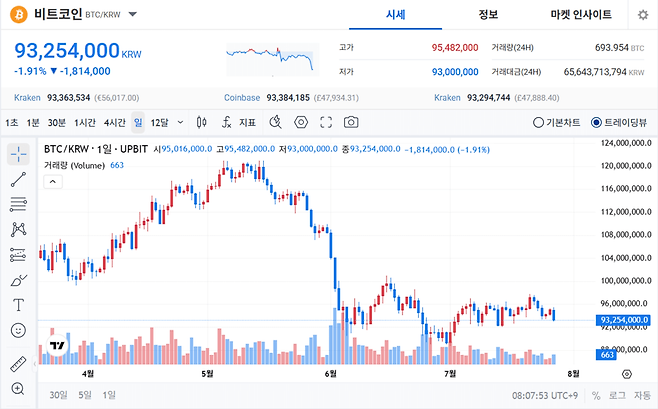Image resolution: width=658 pixels, height=409 pixels.
Task: Select the trend line drawing tool
Action: pyautogui.click(x=18, y=179)
